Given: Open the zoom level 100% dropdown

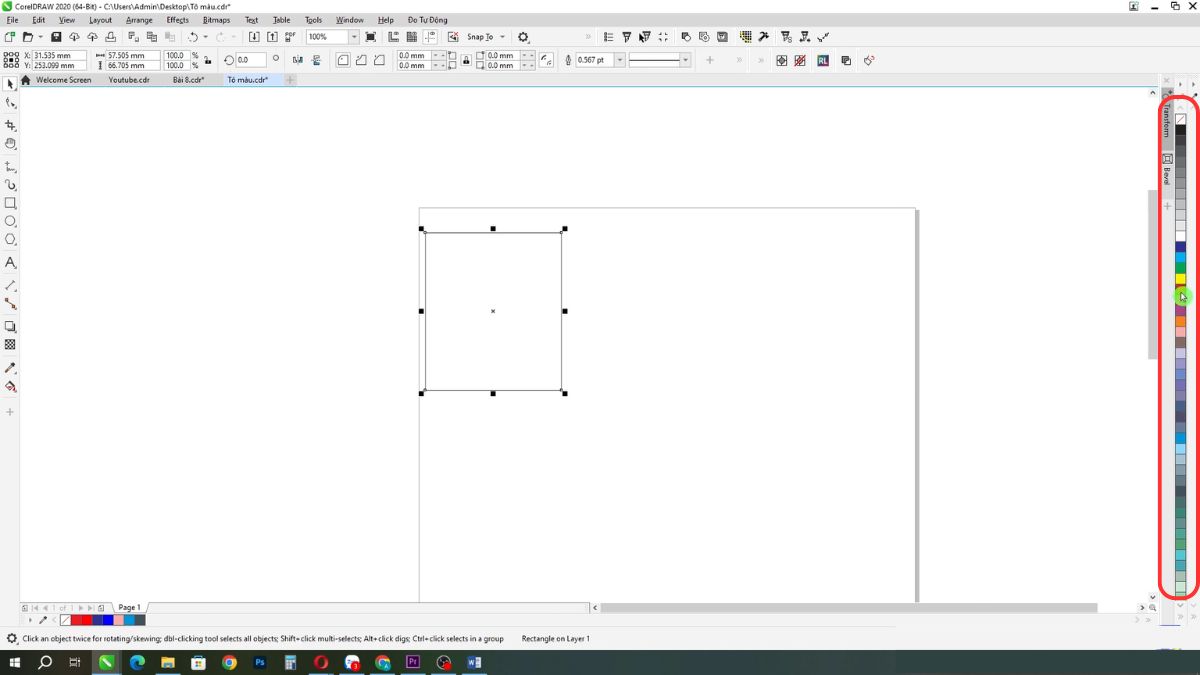Looking at the screenshot, I should pos(354,37).
